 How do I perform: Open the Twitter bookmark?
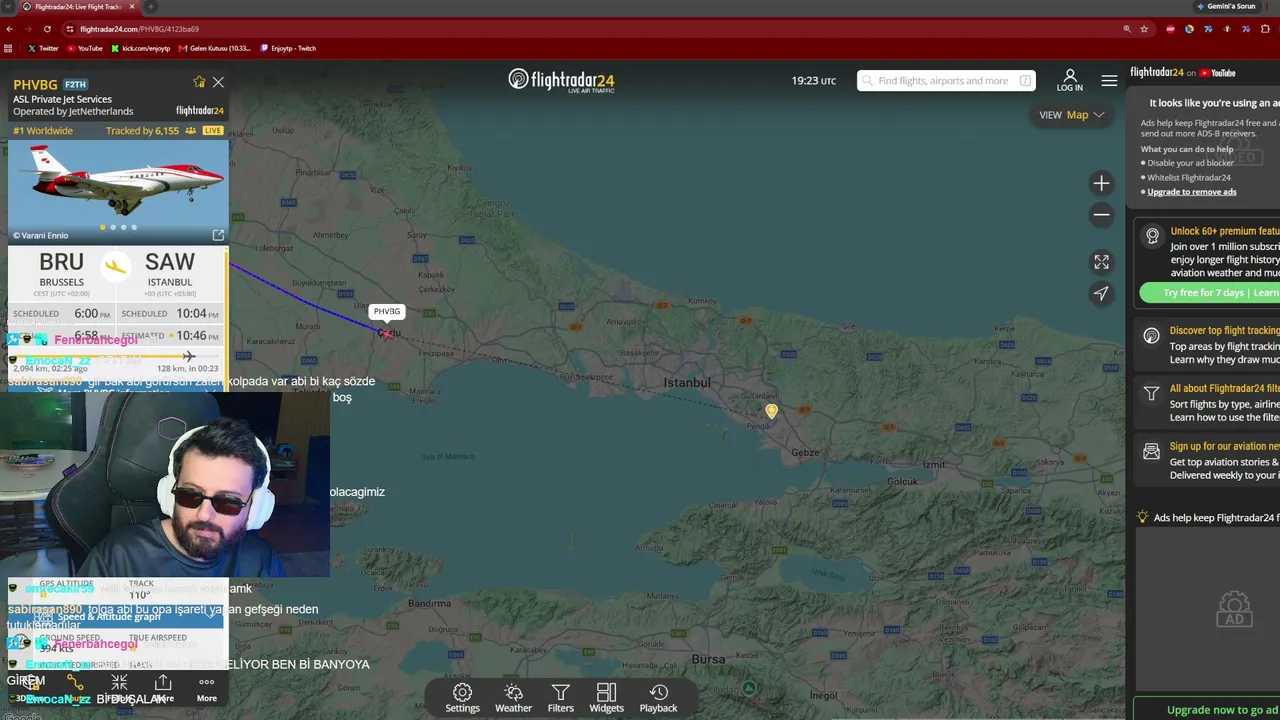(x=43, y=48)
